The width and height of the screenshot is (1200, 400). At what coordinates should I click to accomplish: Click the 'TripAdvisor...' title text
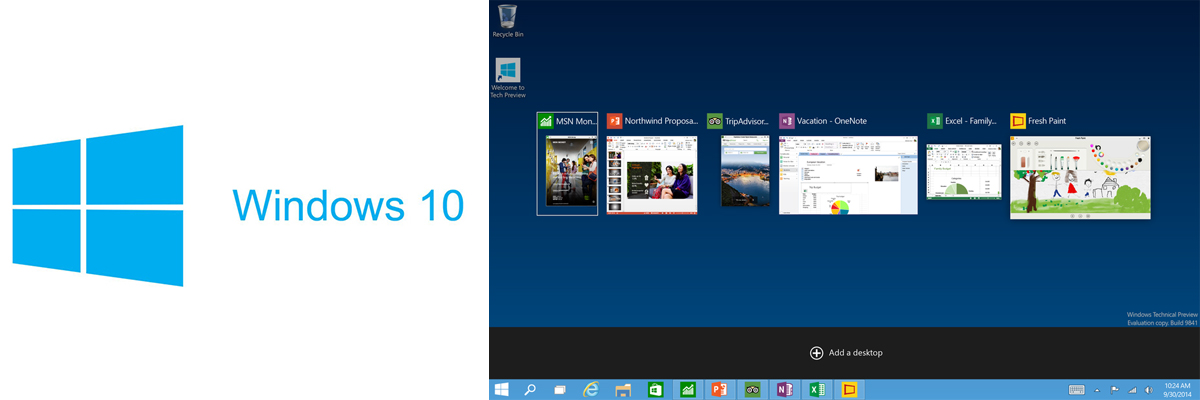(747, 121)
